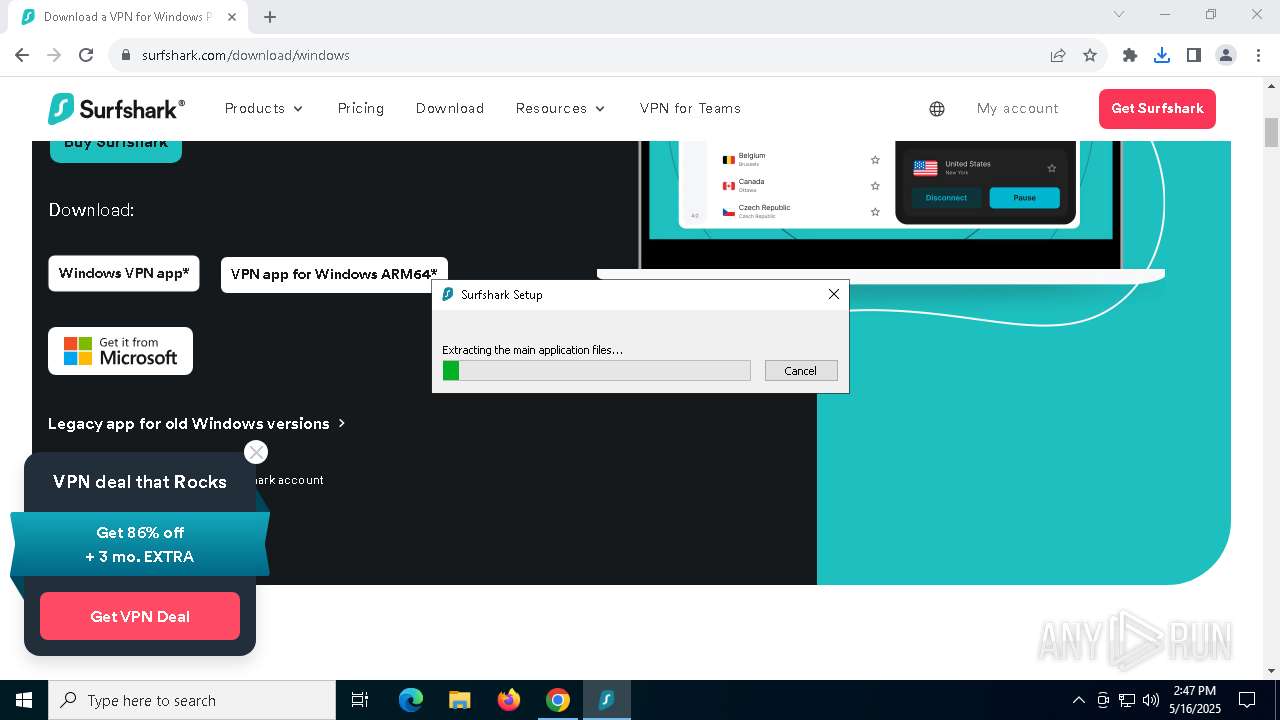This screenshot has width=1280, height=720.
Task: Close the Surfshark Setup dialog
Action: (x=834, y=294)
